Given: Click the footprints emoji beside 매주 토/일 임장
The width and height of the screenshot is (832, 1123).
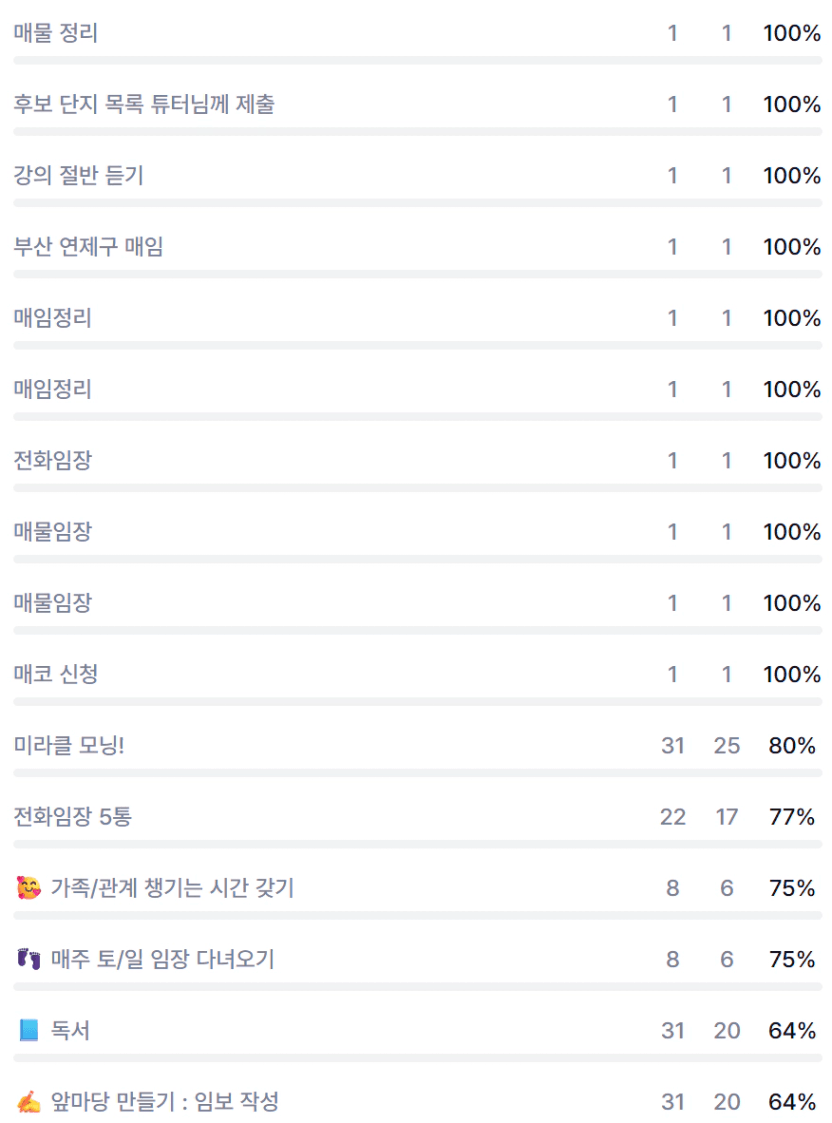Looking at the screenshot, I should pyautogui.click(x=29, y=959).
